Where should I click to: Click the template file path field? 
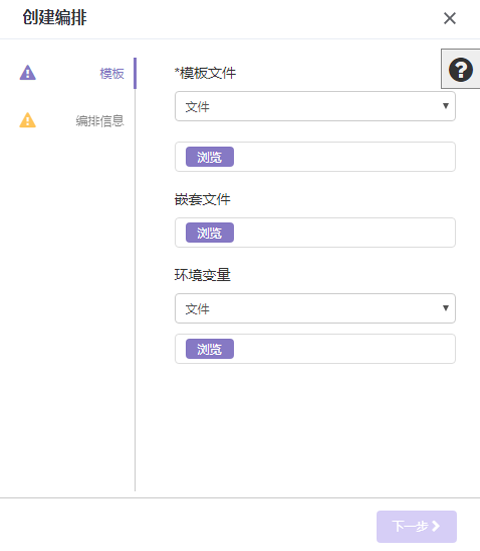click(x=315, y=157)
